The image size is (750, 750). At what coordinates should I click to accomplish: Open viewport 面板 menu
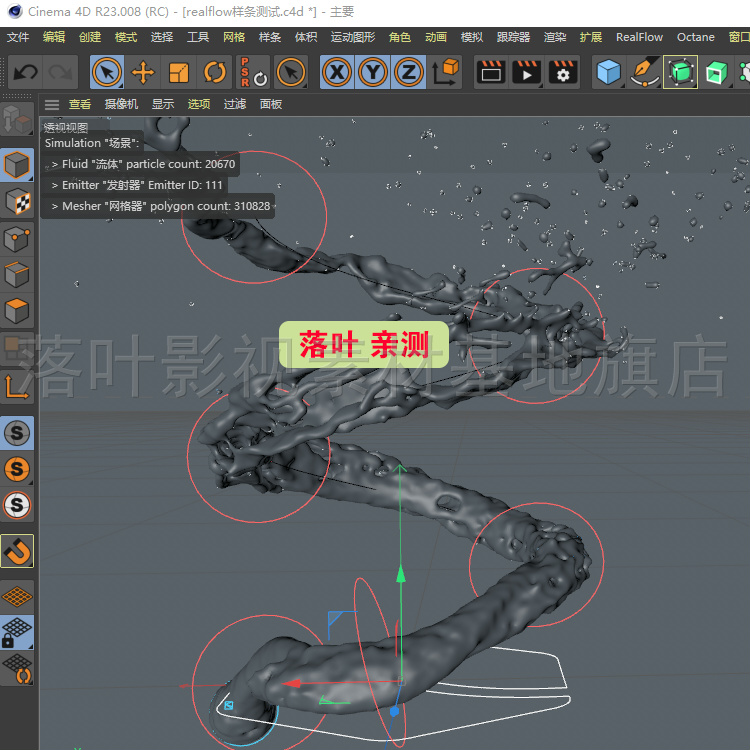point(270,104)
